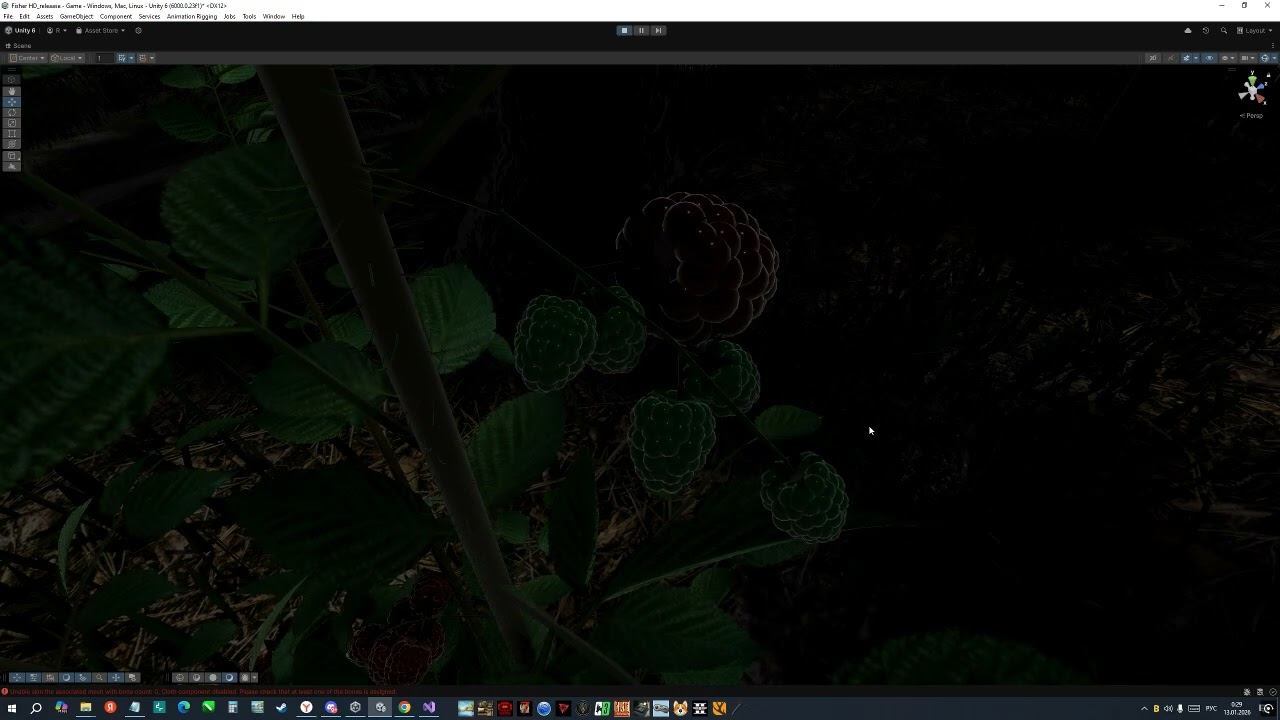Open the Unity 6 hub button

tap(20, 30)
